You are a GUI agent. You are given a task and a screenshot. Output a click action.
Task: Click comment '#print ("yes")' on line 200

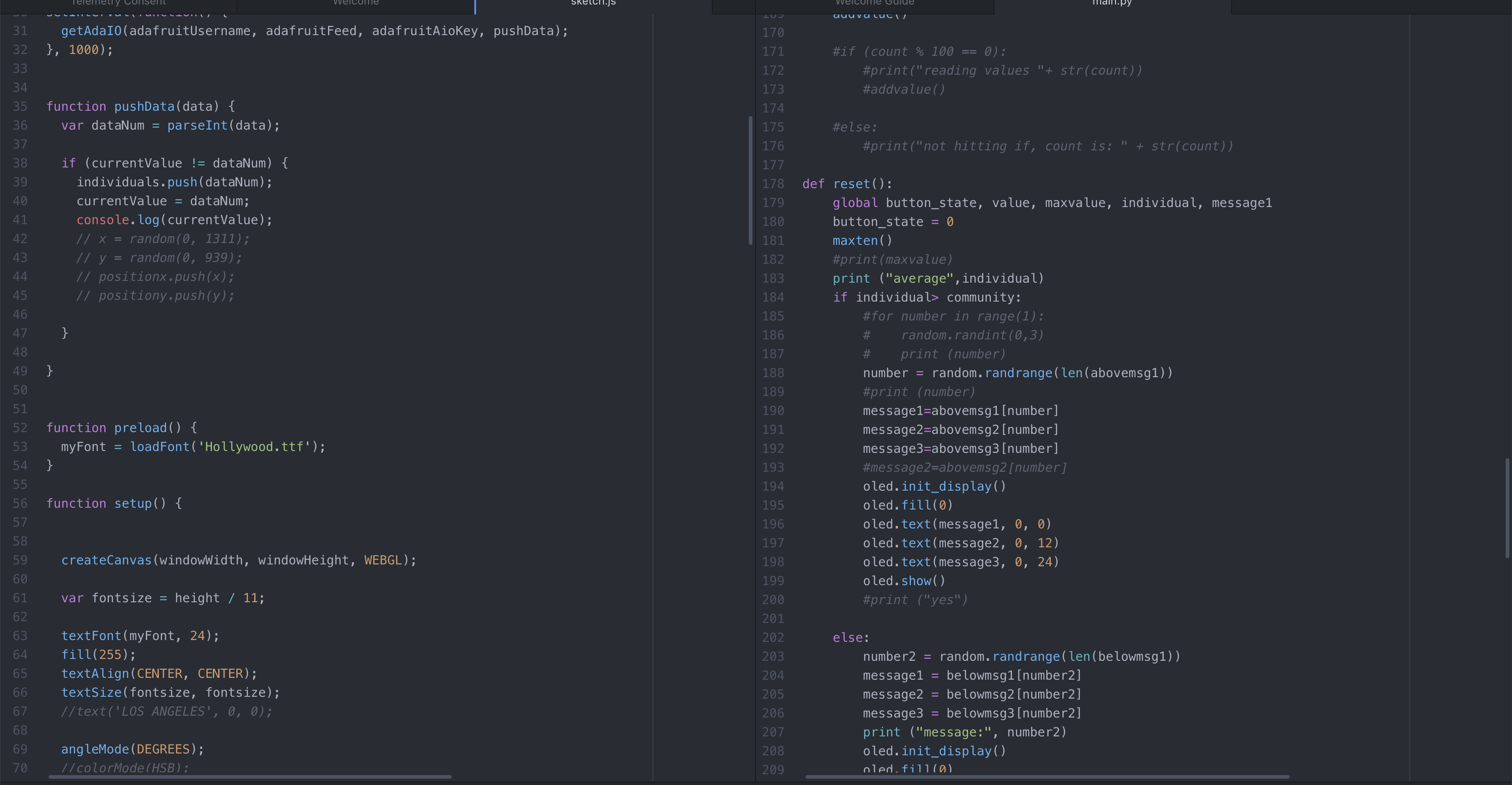pyautogui.click(x=916, y=600)
